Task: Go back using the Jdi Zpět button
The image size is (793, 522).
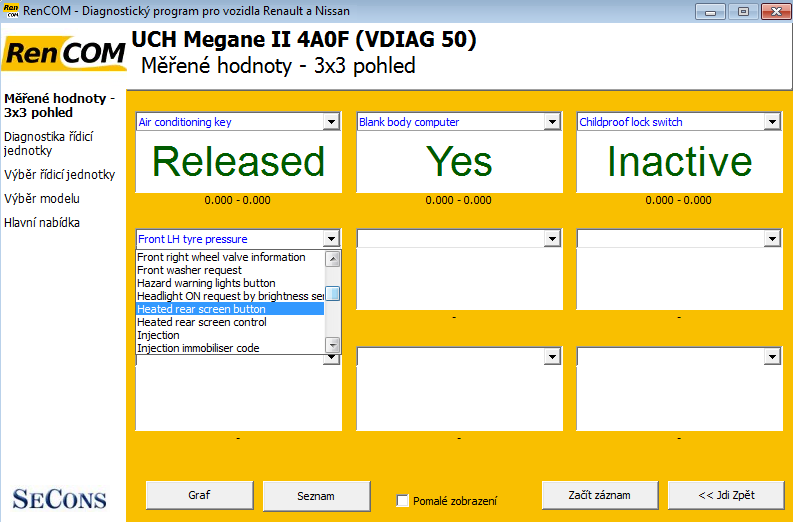Action: click(726, 496)
